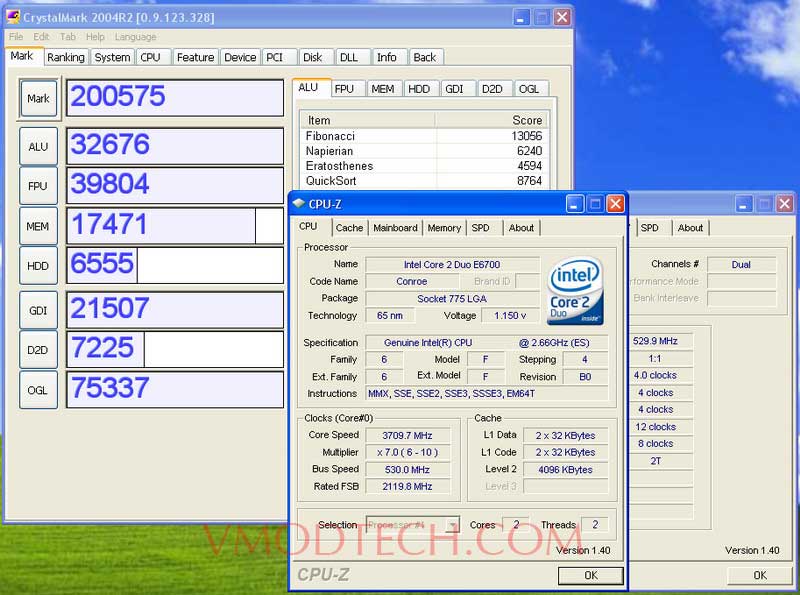Minimize the CrystalMark window

click(520, 17)
